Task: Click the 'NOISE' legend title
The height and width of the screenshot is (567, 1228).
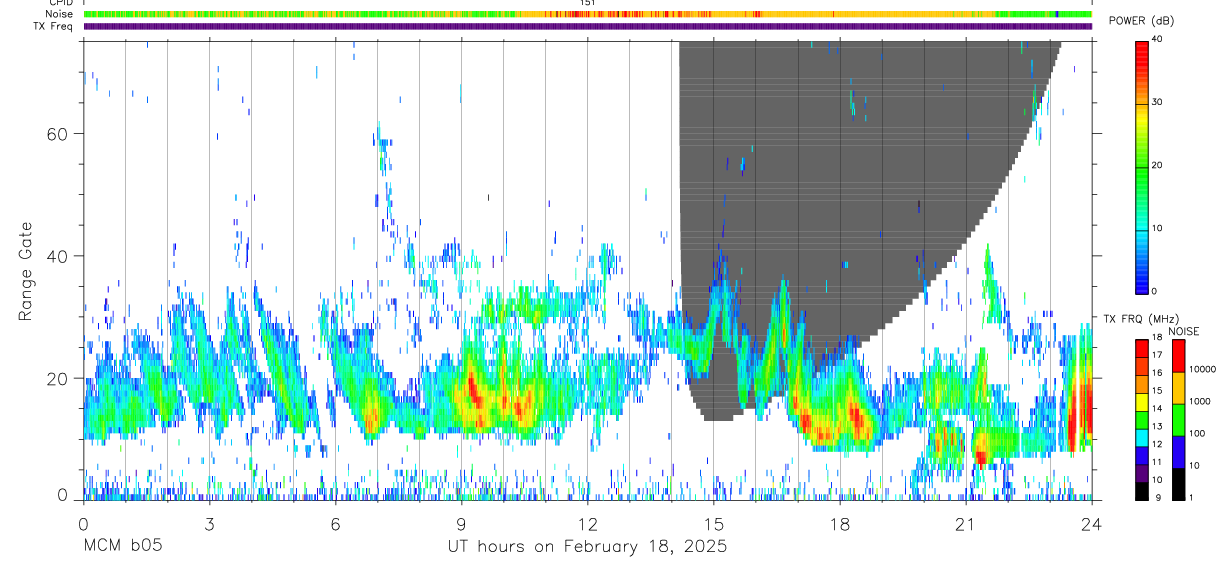Action: point(1184,331)
